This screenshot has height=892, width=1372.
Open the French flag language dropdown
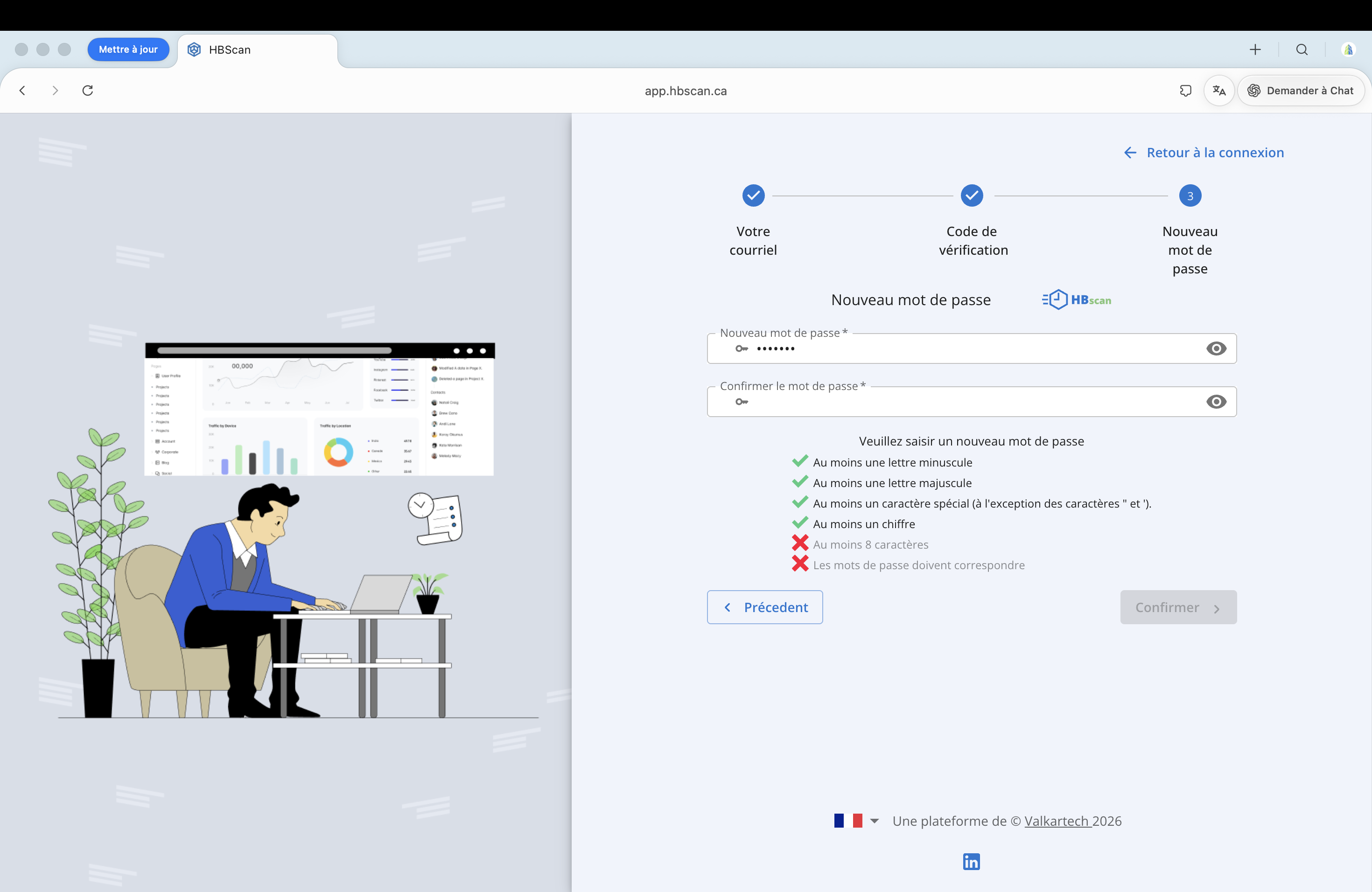(856, 821)
